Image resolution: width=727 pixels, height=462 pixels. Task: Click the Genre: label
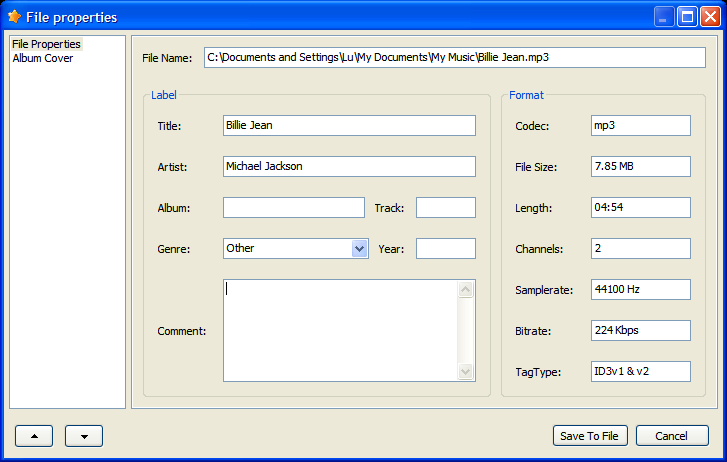174,249
